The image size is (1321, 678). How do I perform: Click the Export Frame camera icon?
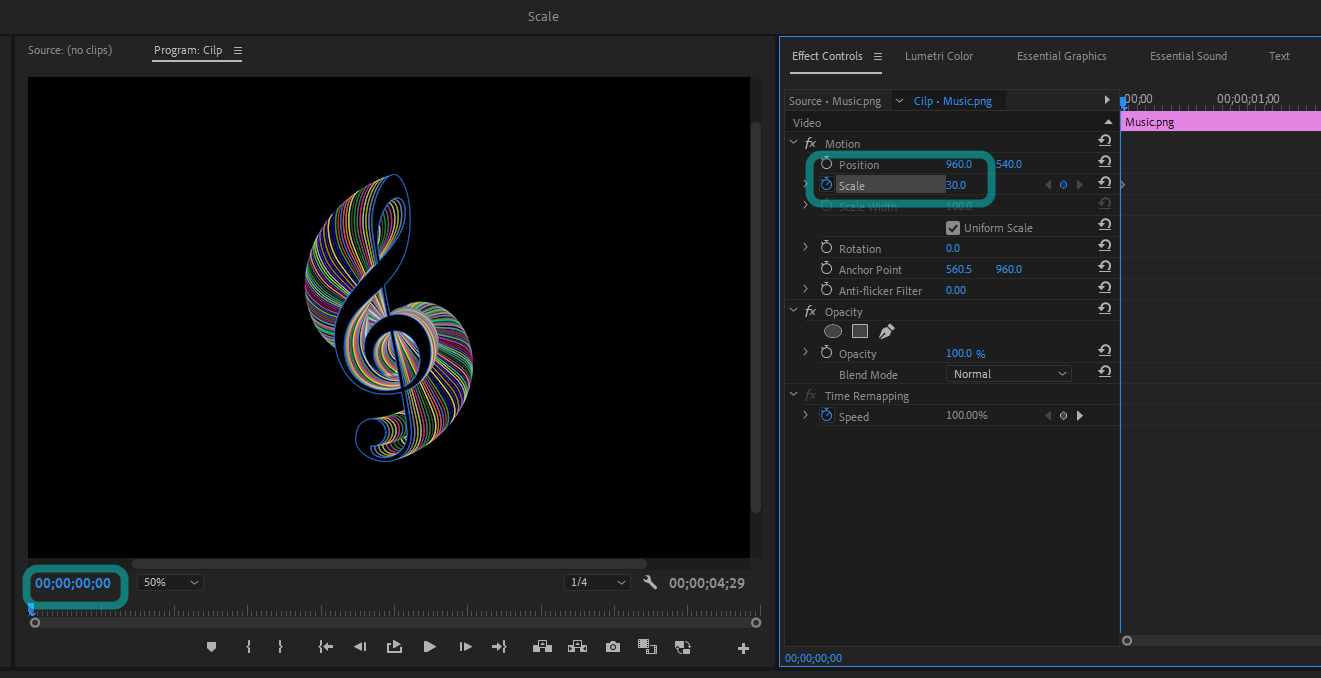pyautogui.click(x=612, y=647)
